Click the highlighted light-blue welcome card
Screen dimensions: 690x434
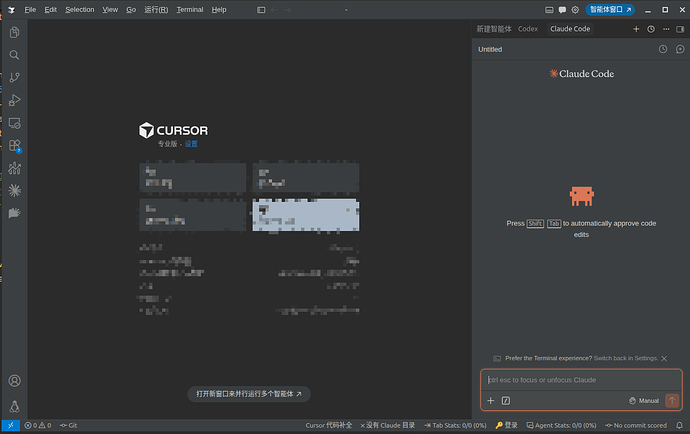click(x=306, y=215)
